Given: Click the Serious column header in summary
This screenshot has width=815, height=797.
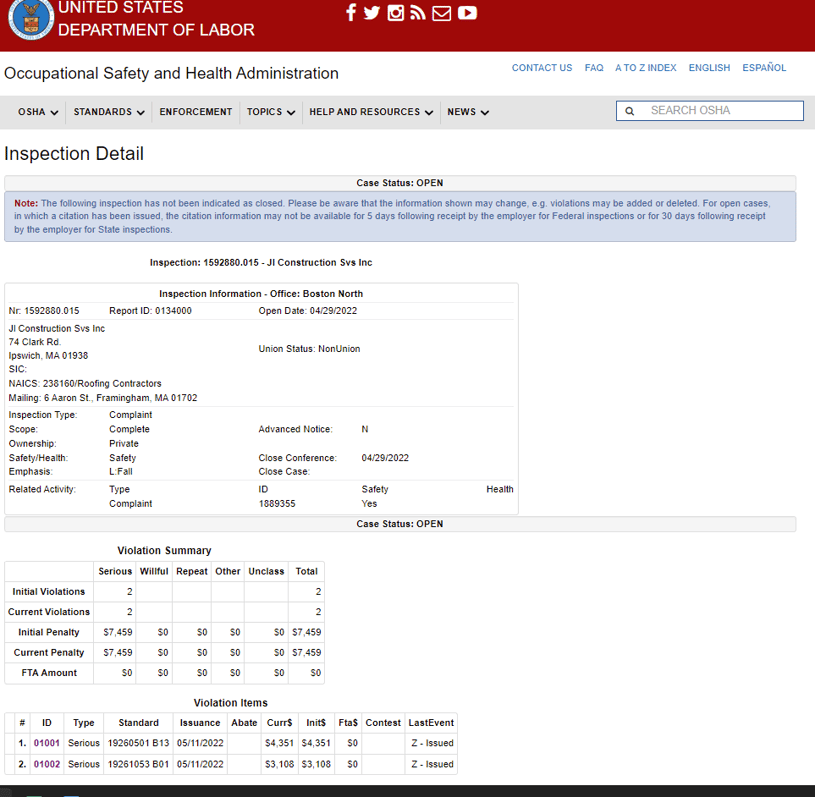Looking at the screenshot, I should (115, 571).
